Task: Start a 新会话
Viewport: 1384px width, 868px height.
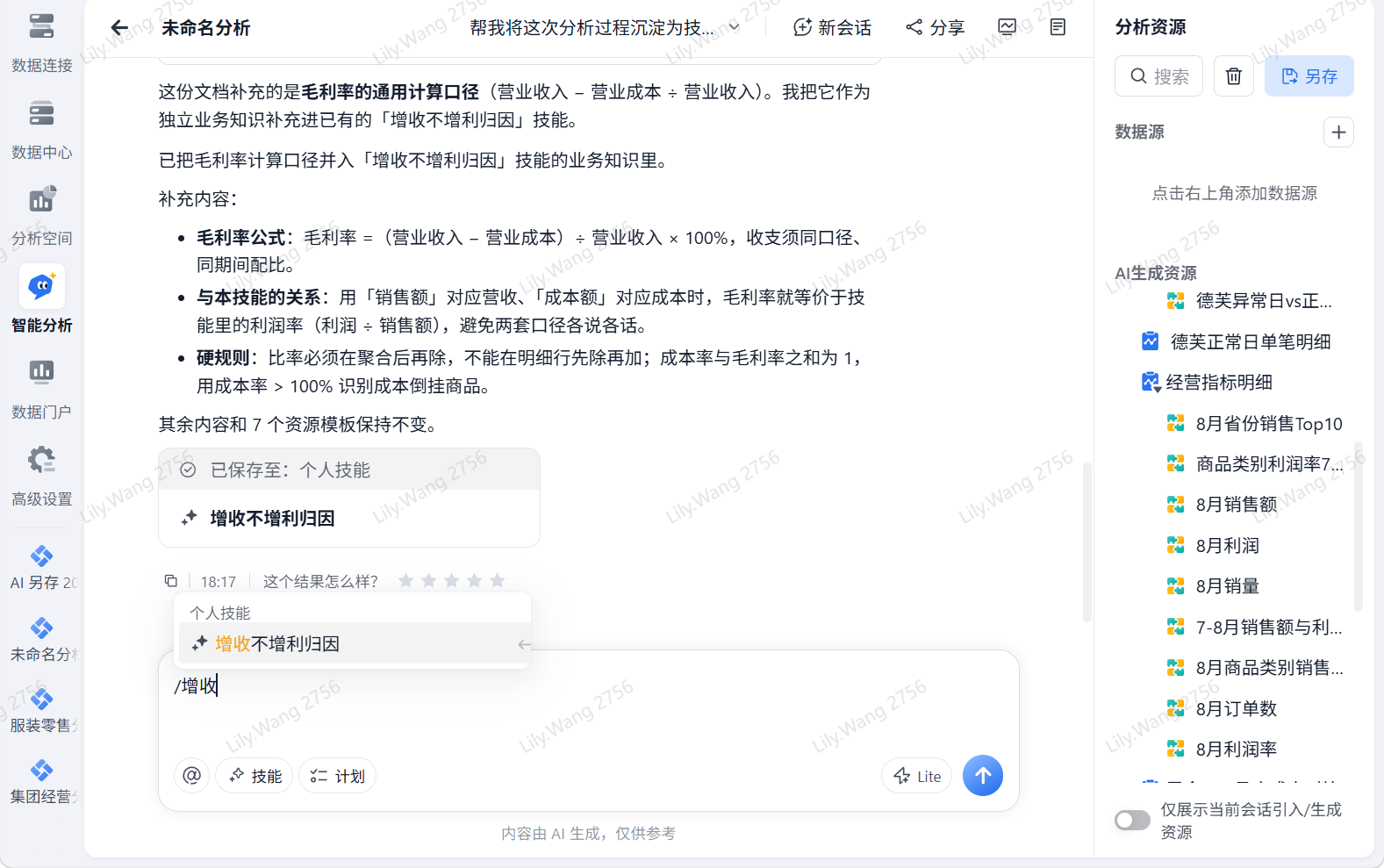Action: coord(832,27)
